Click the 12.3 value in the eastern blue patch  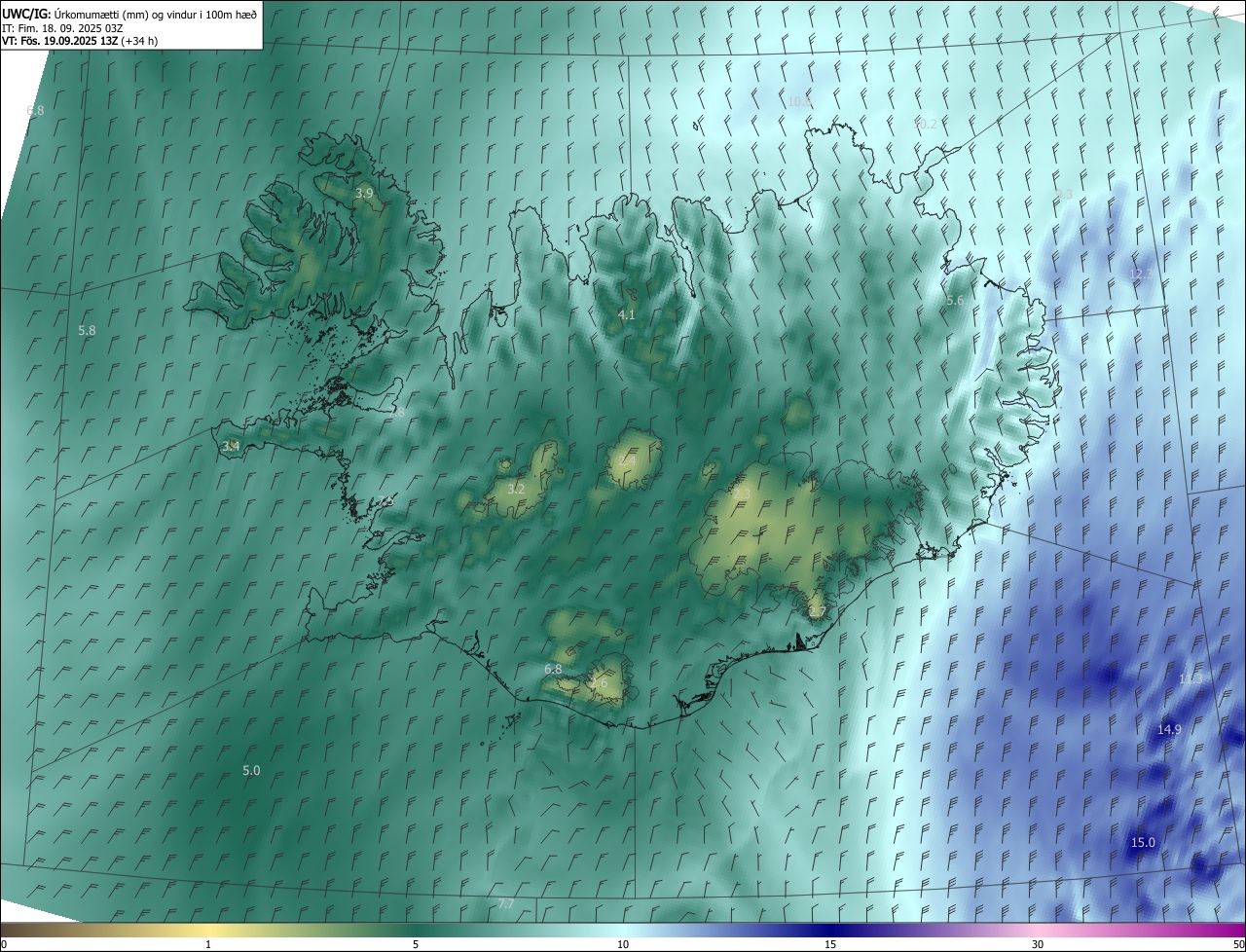(x=1140, y=275)
